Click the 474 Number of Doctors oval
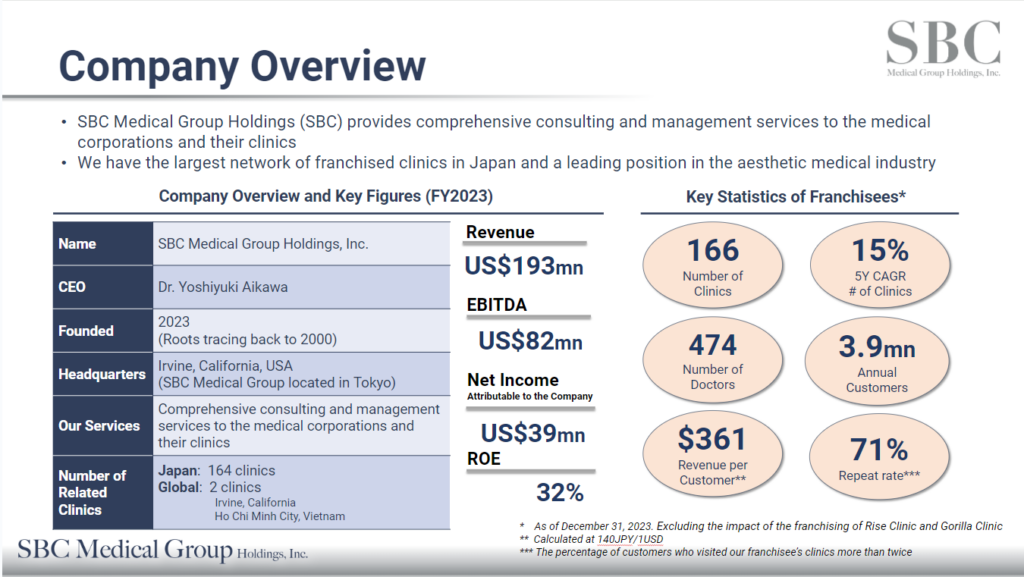 (x=713, y=360)
